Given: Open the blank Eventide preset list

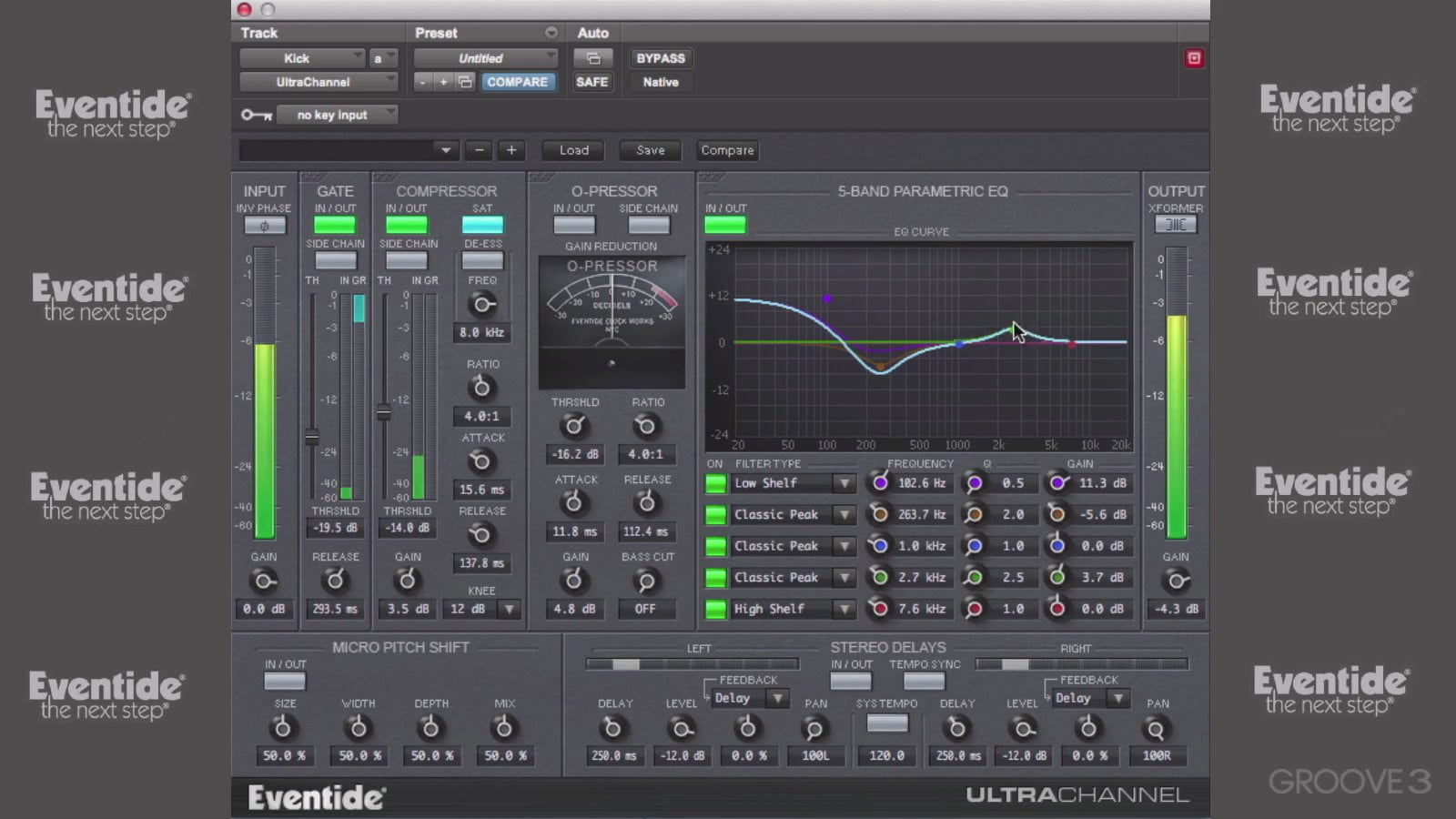Looking at the screenshot, I should (x=349, y=150).
